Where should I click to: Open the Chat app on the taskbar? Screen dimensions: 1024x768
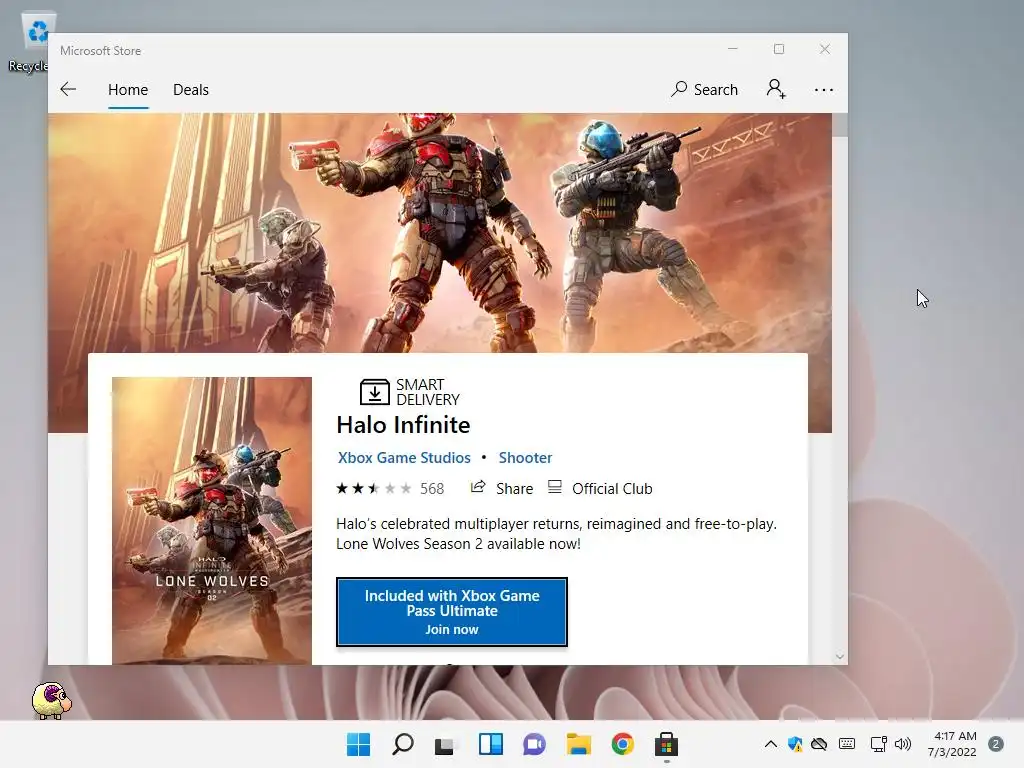pyautogui.click(x=534, y=744)
